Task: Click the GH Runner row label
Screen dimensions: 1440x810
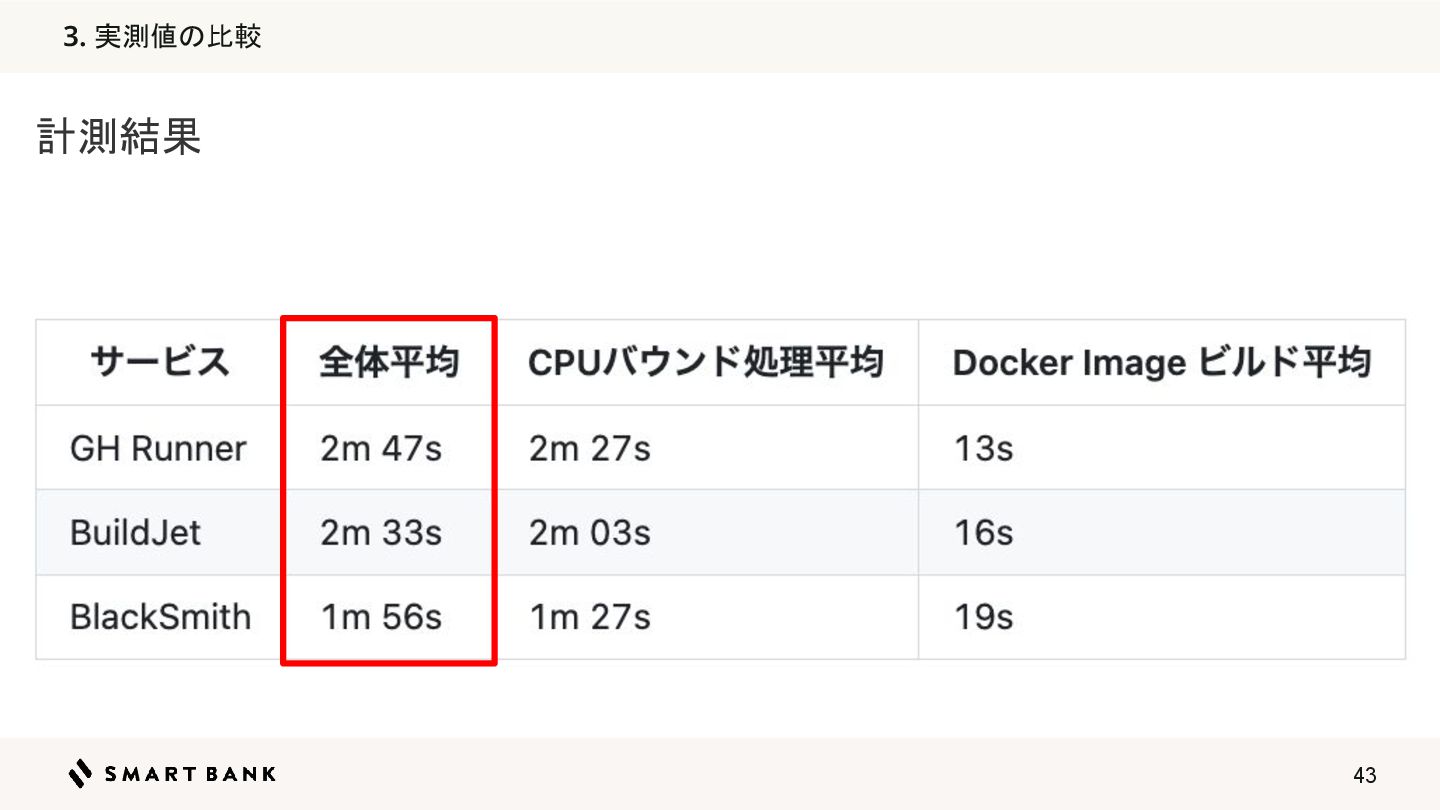Action: 158,448
